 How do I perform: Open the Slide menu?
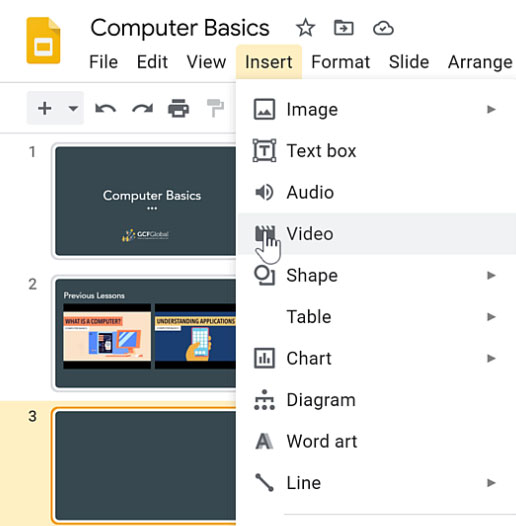[x=409, y=62]
